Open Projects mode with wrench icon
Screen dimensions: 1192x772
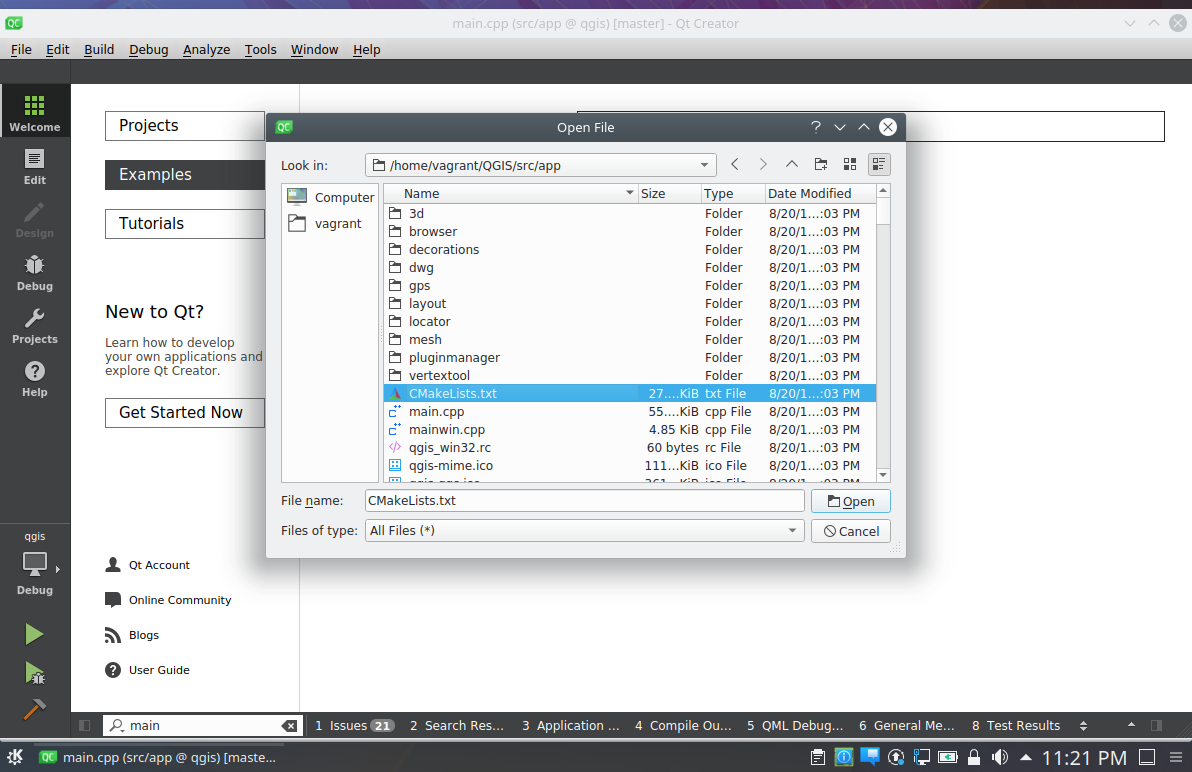35,327
